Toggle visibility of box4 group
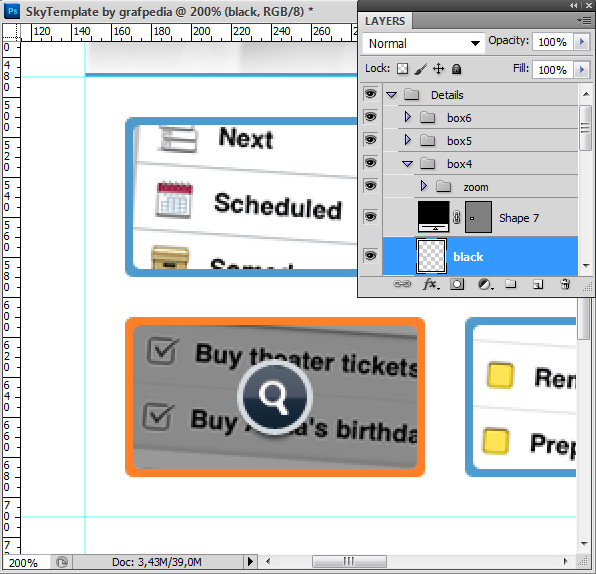Screen dimensions: 596x574 [370, 163]
